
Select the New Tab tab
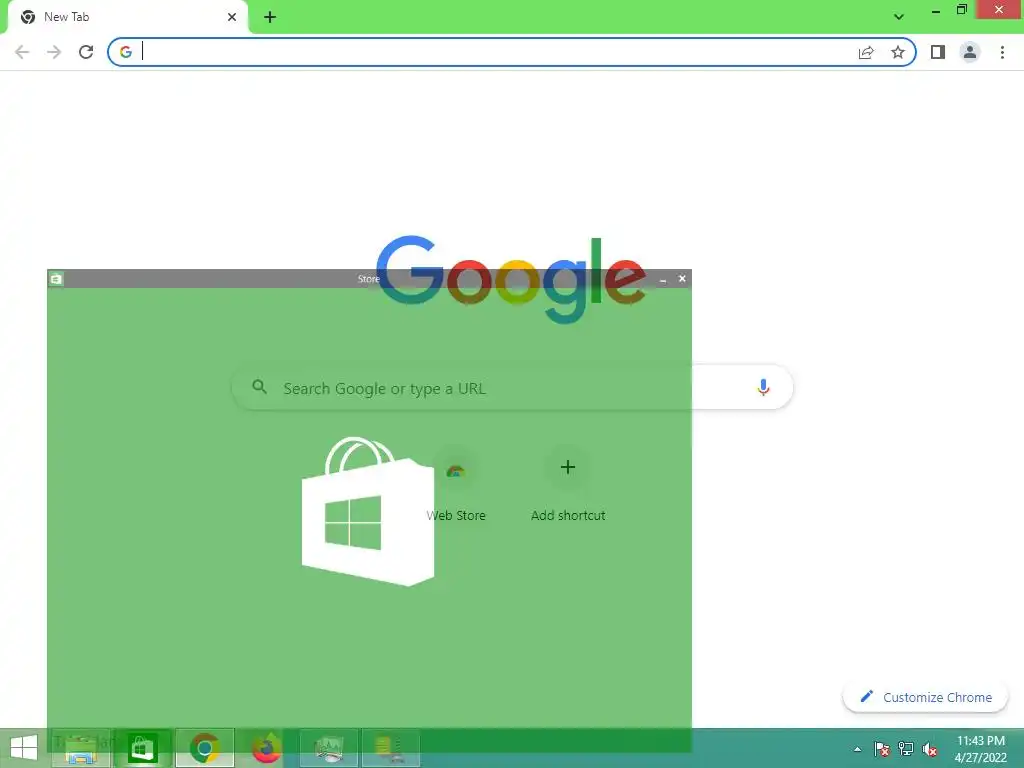127,17
